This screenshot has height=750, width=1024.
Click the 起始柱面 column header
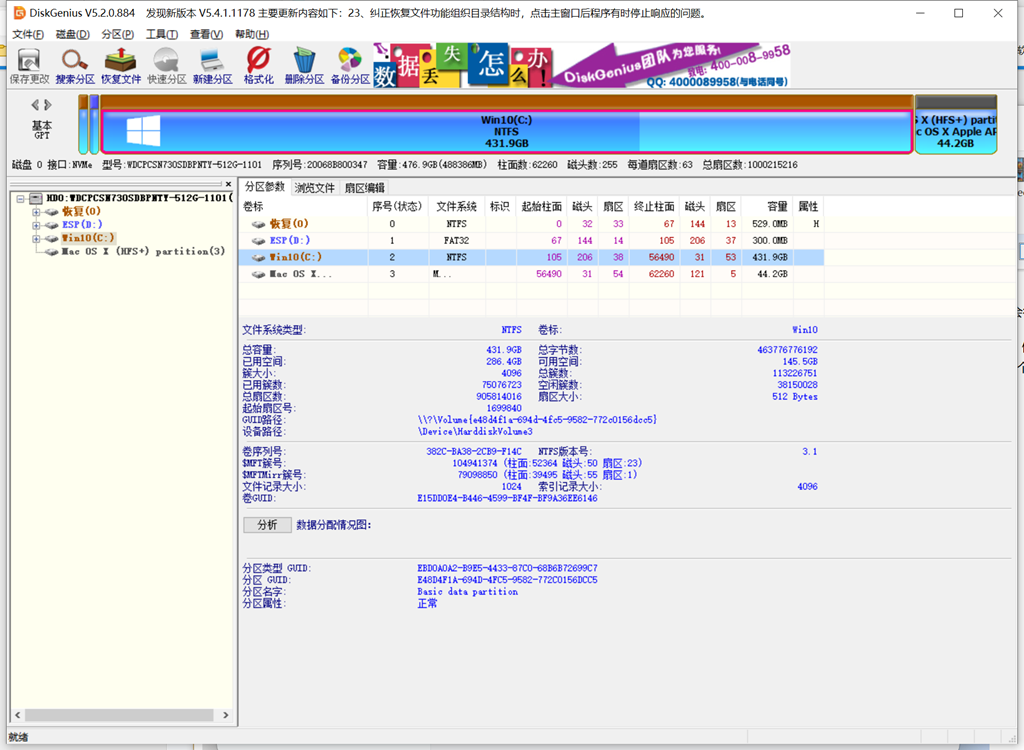[x=541, y=206]
